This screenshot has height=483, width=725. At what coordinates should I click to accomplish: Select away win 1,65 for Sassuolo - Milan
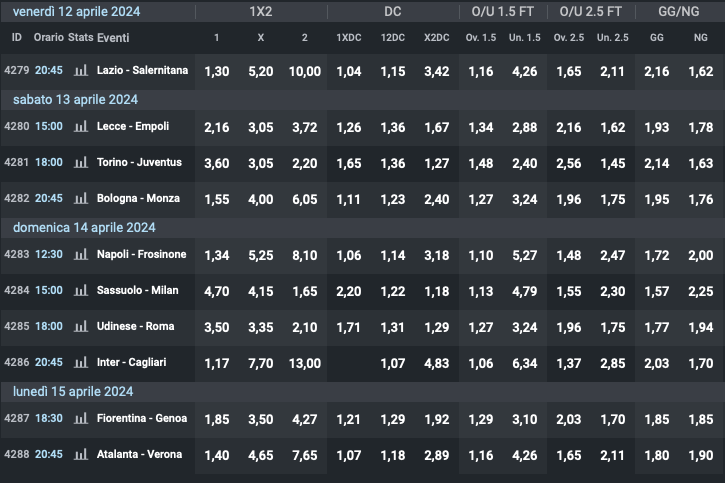304,290
